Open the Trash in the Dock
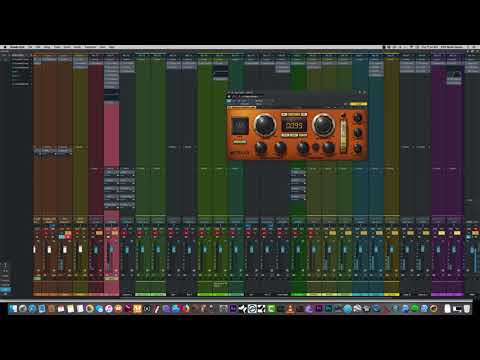Viewport: 480px width, 360px height. 467,309
